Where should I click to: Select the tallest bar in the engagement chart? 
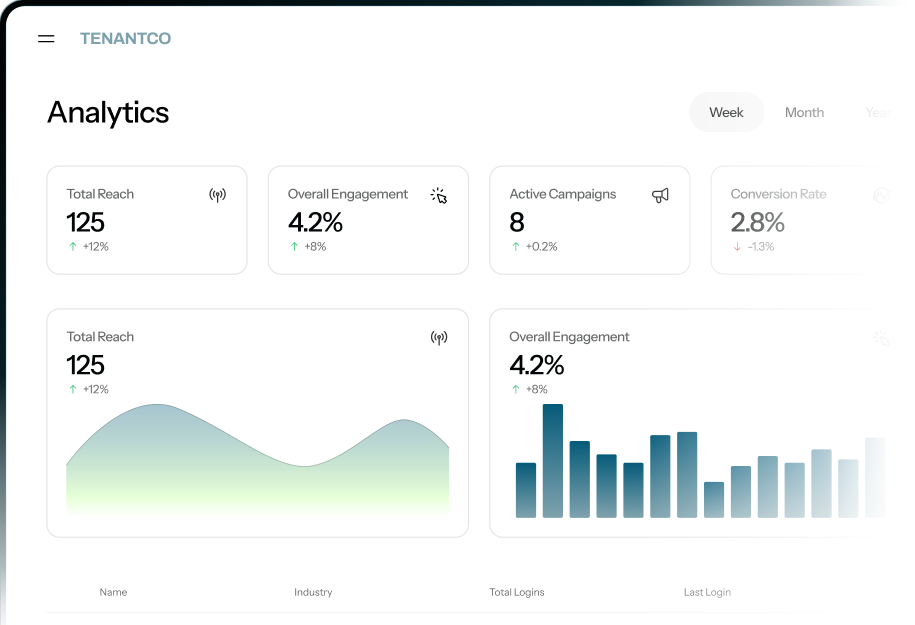[x=553, y=460]
